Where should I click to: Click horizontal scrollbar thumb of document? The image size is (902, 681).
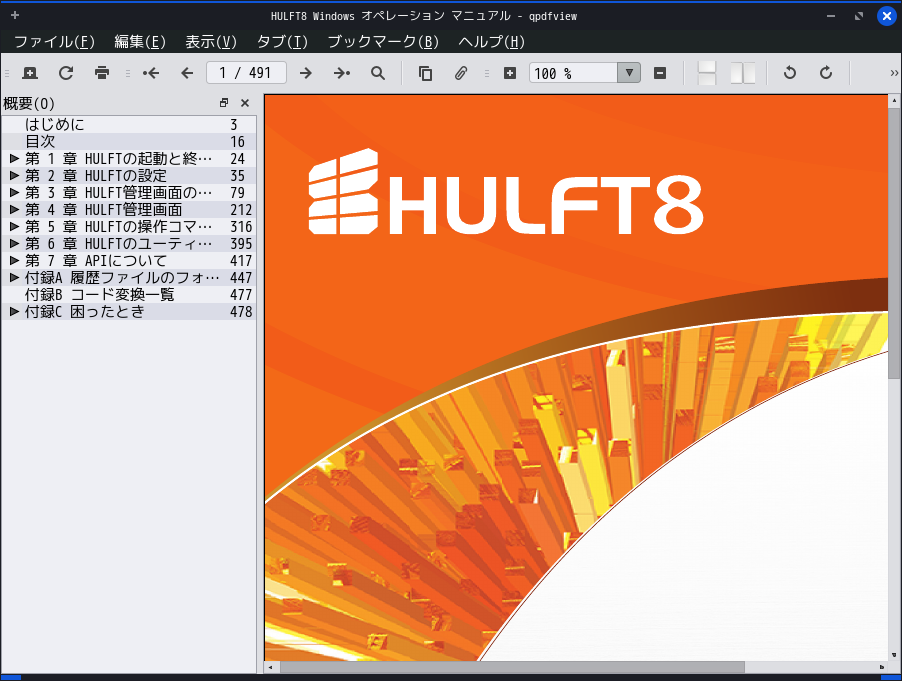(x=512, y=667)
